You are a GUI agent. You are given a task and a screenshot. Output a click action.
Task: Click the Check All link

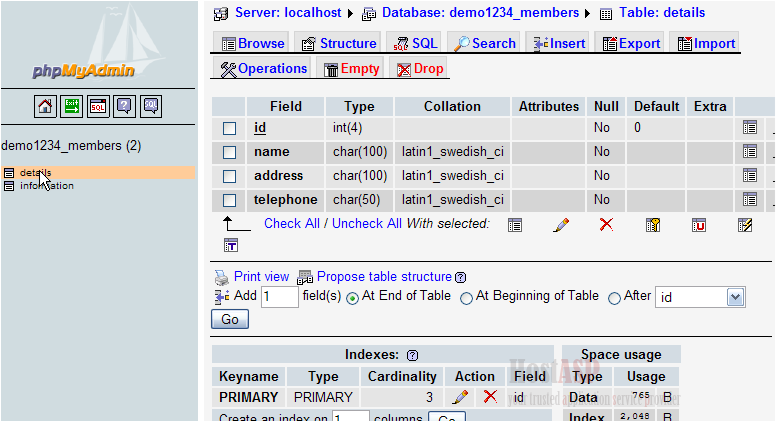[x=291, y=224]
